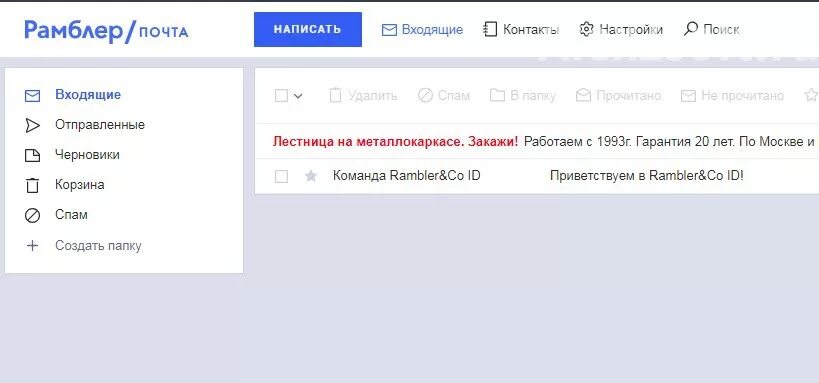819x383 pixels.
Task: Select Входящие folder in the sidebar
Action: pos(88,95)
